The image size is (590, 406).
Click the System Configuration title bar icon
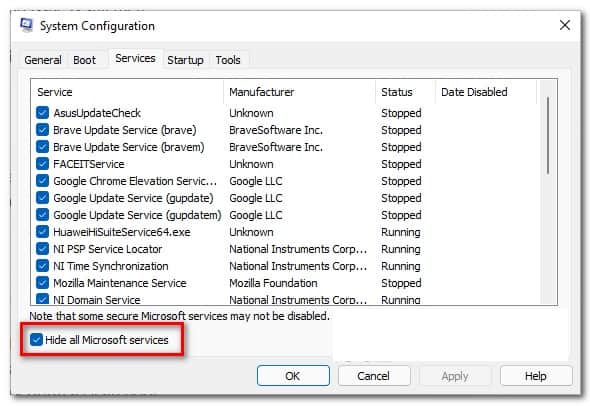(26, 25)
